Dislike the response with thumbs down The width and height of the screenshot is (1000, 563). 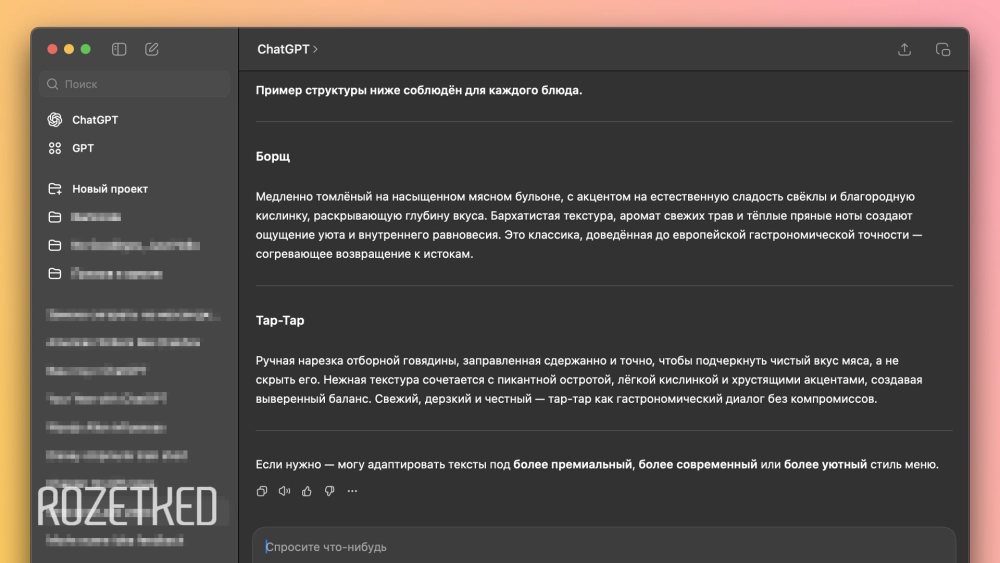(329, 491)
